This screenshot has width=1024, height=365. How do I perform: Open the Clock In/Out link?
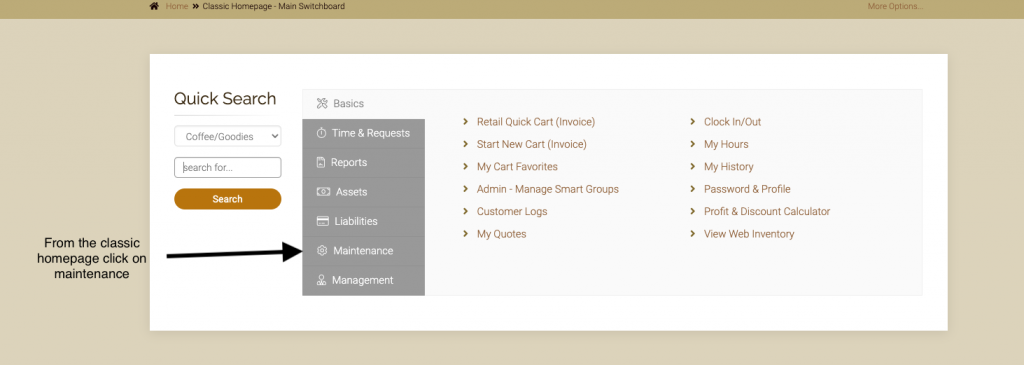pos(732,122)
